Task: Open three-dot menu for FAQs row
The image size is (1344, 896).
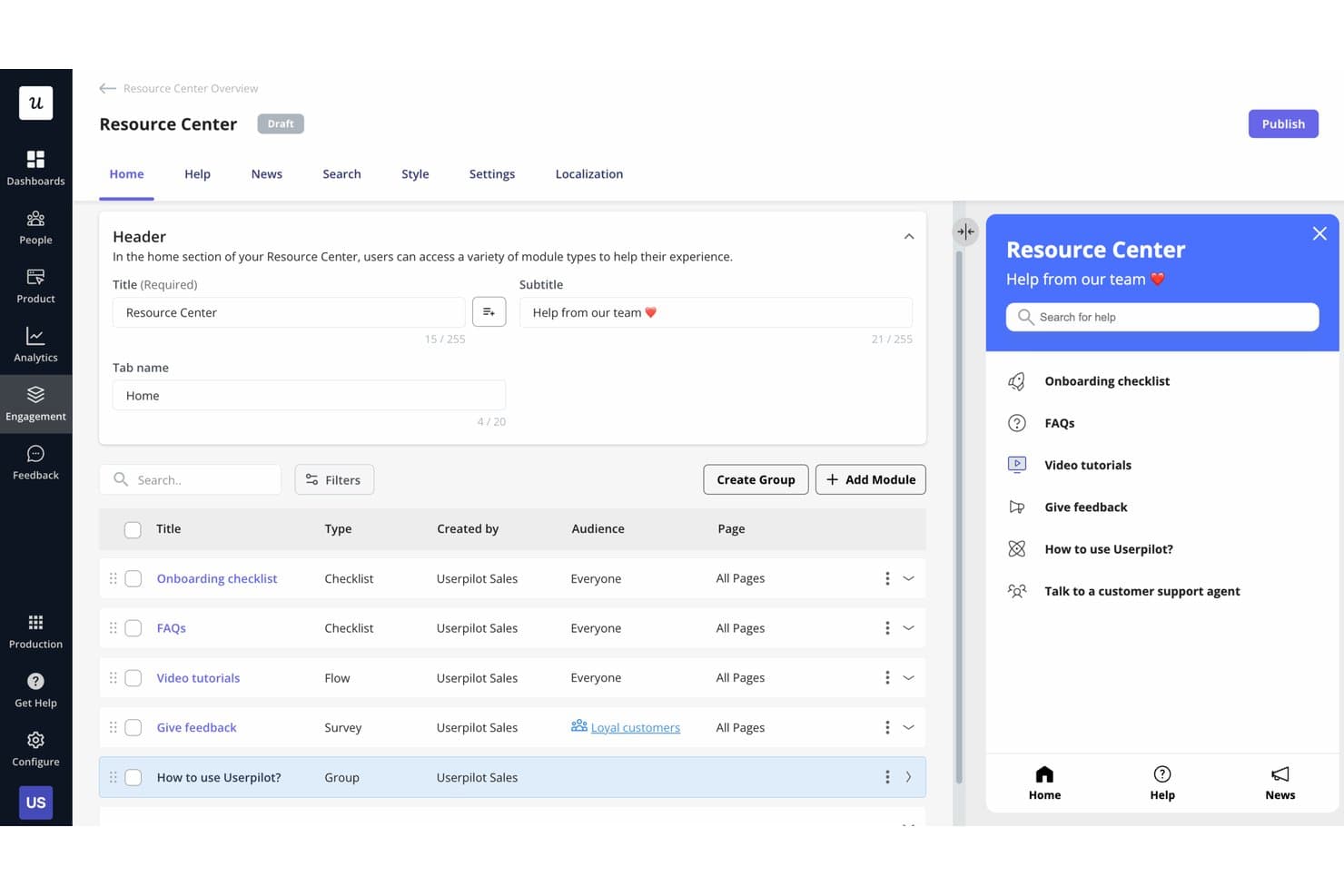Action: [x=887, y=628]
